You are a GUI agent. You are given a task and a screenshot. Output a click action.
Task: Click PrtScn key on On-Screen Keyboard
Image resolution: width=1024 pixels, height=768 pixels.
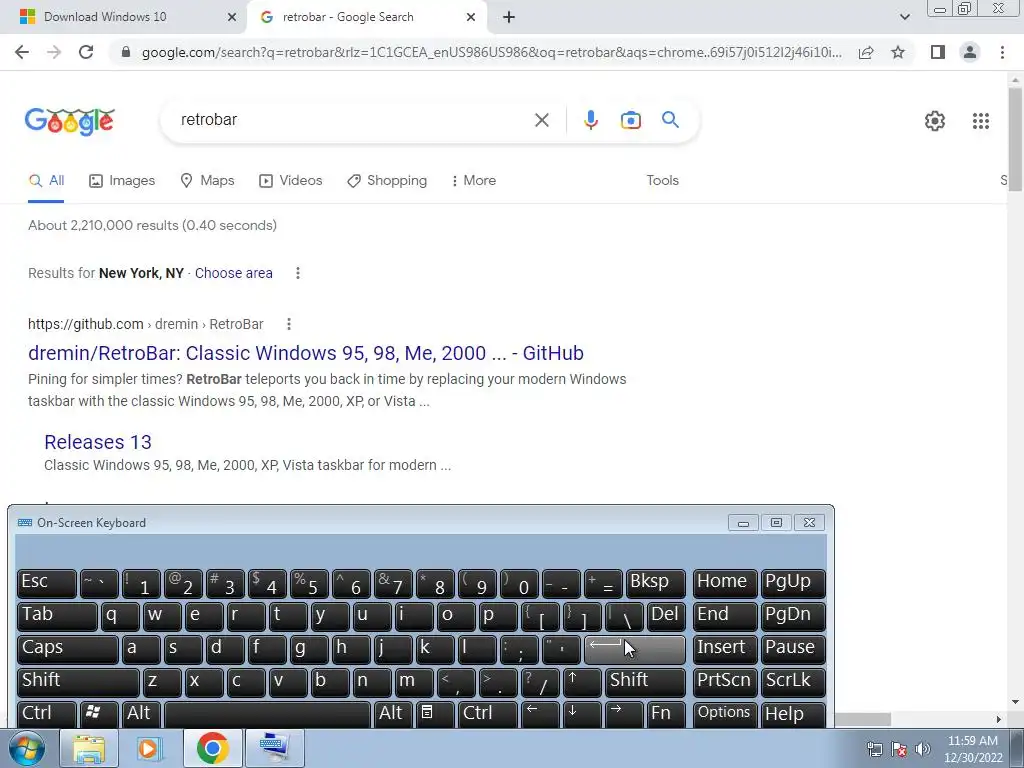(x=725, y=681)
